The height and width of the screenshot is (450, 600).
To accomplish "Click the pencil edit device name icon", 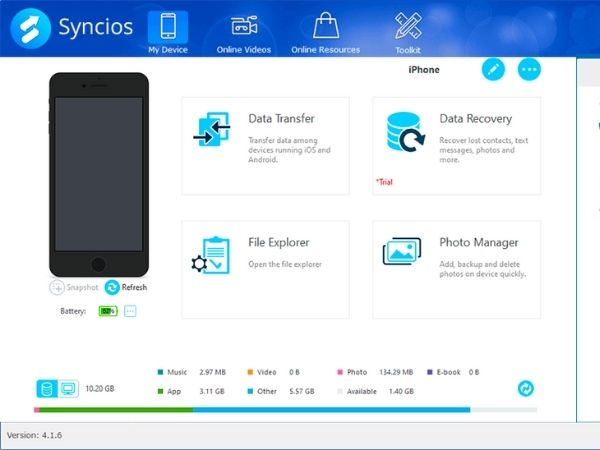I will 493,69.
